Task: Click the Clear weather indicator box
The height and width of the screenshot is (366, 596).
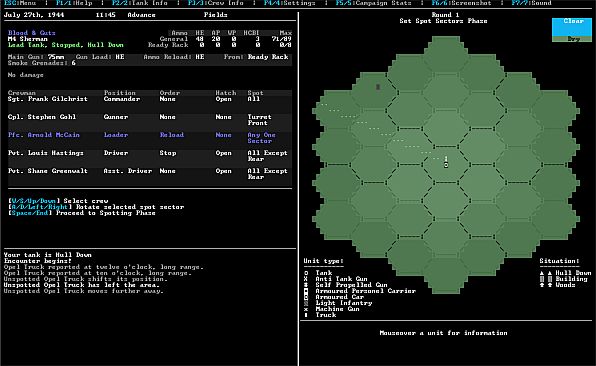Action: [572, 27]
